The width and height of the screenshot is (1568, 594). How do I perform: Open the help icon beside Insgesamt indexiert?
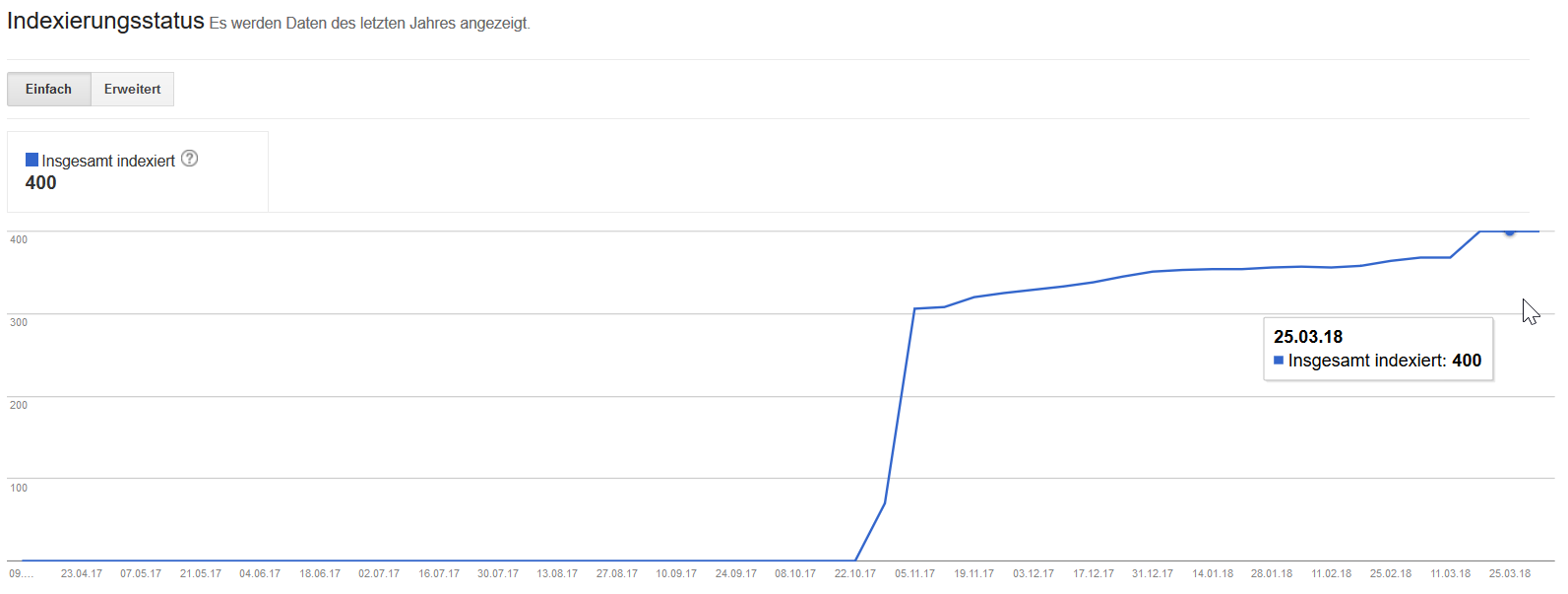pos(190,159)
